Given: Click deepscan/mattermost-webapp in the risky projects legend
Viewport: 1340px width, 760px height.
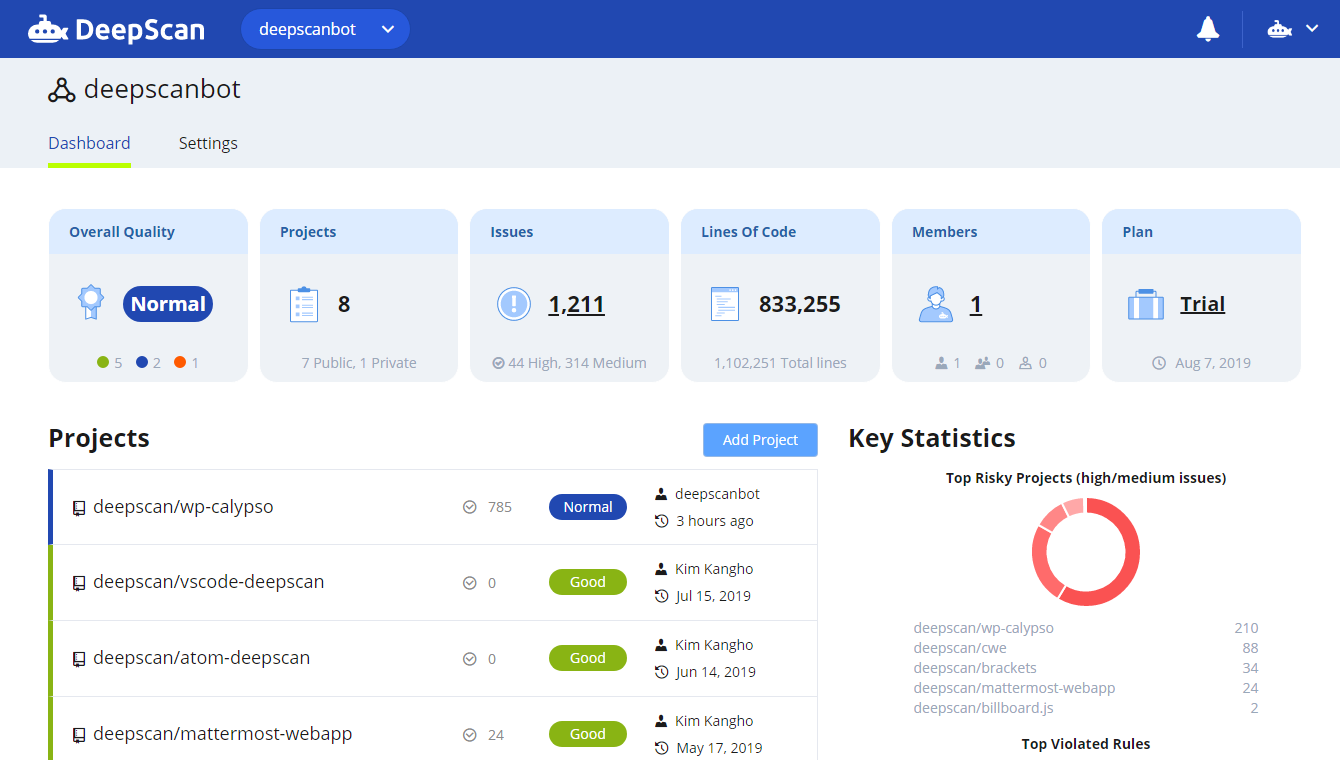Looking at the screenshot, I should (x=1014, y=688).
